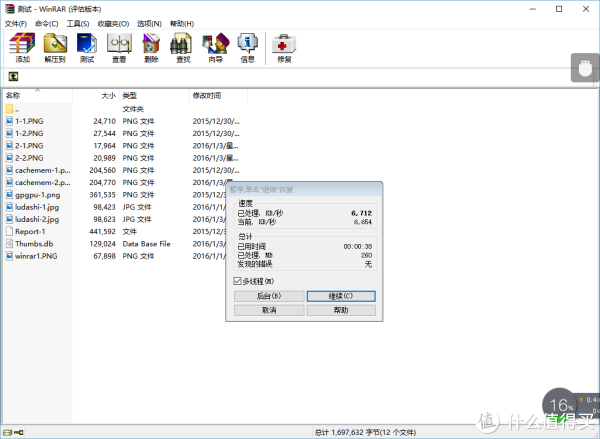Click the Background (后台) button

point(269,296)
